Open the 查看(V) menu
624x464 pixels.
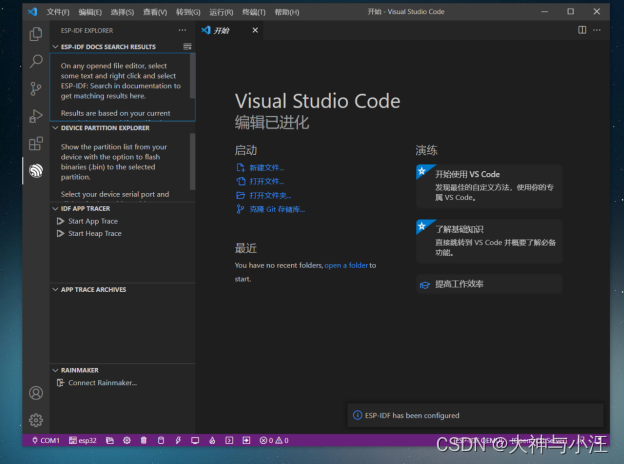tap(155, 12)
